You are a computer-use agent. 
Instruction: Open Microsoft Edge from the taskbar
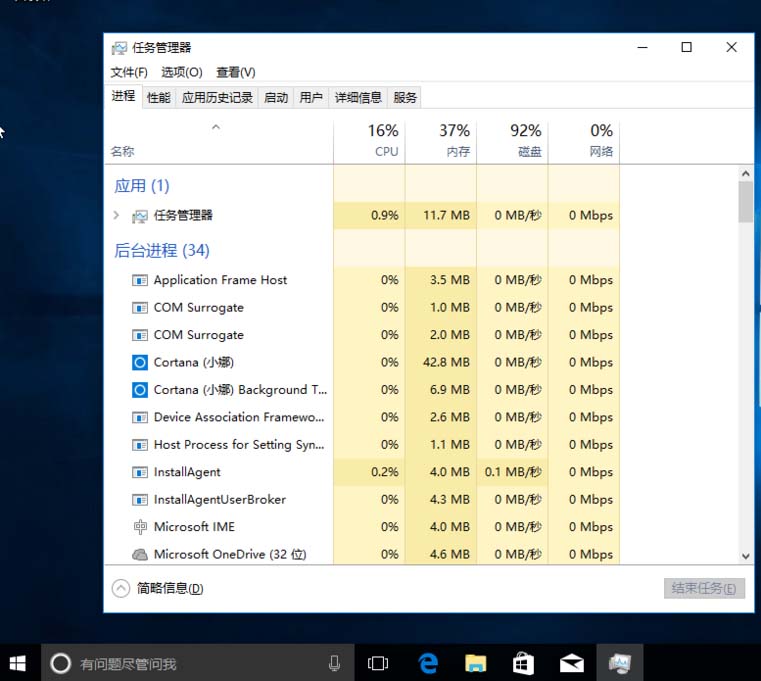point(428,663)
